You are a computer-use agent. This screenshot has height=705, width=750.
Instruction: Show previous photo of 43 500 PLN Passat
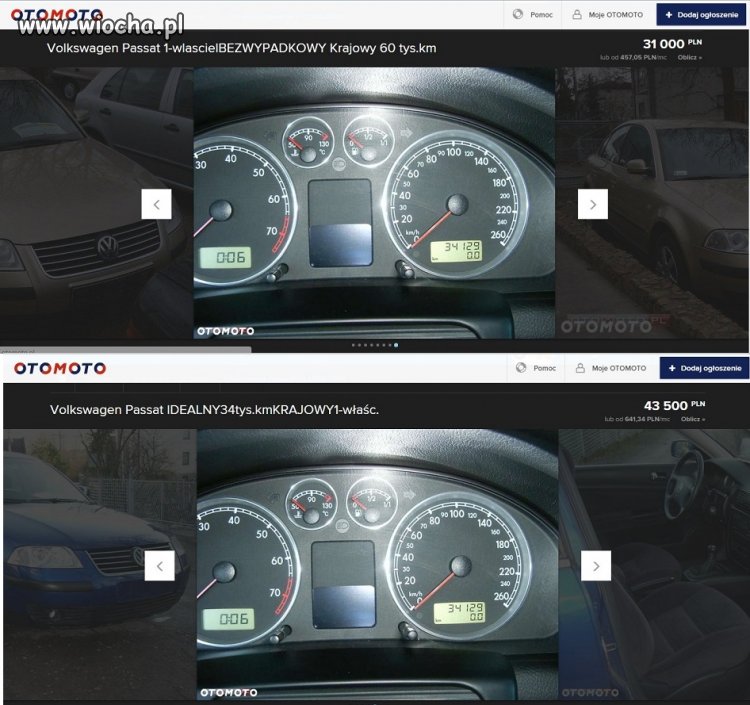coord(160,566)
